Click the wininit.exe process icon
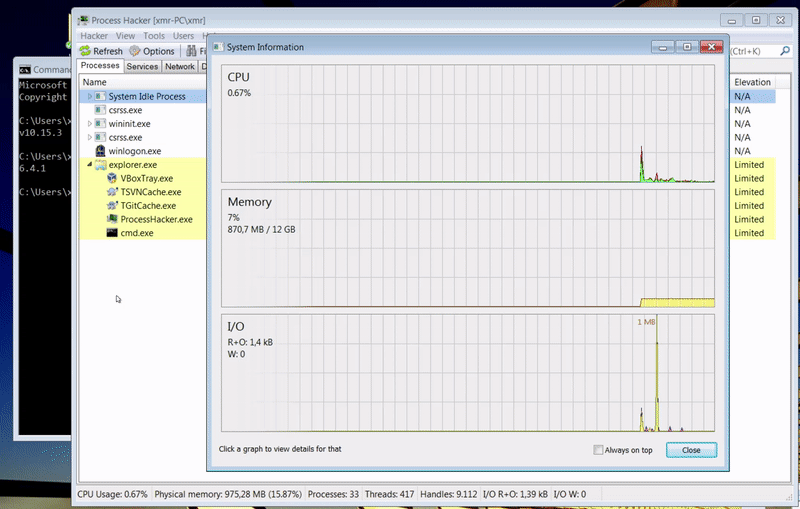The image size is (800, 509). pyautogui.click(x=101, y=124)
